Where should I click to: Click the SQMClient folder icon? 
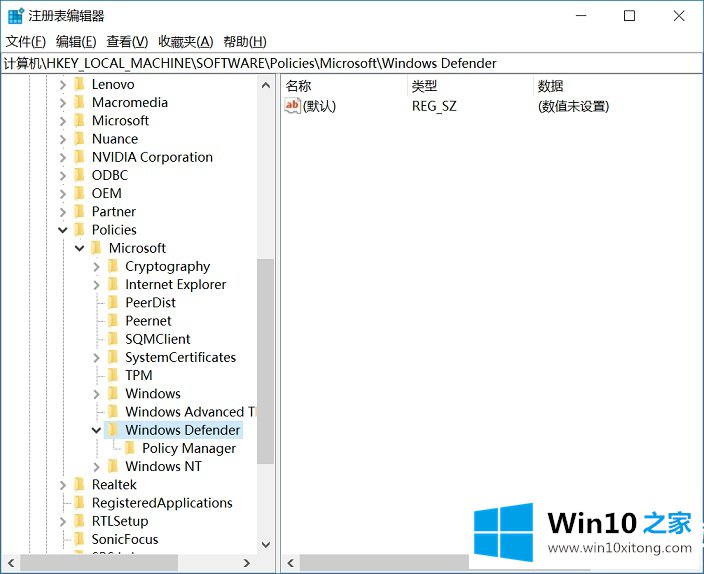(x=113, y=339)
